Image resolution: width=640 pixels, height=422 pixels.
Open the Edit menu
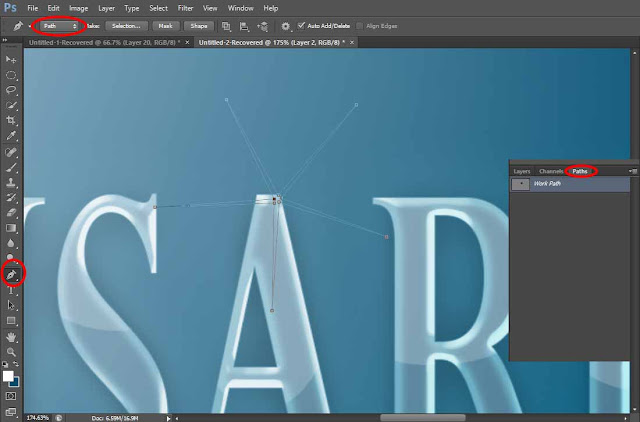point(53,8)
